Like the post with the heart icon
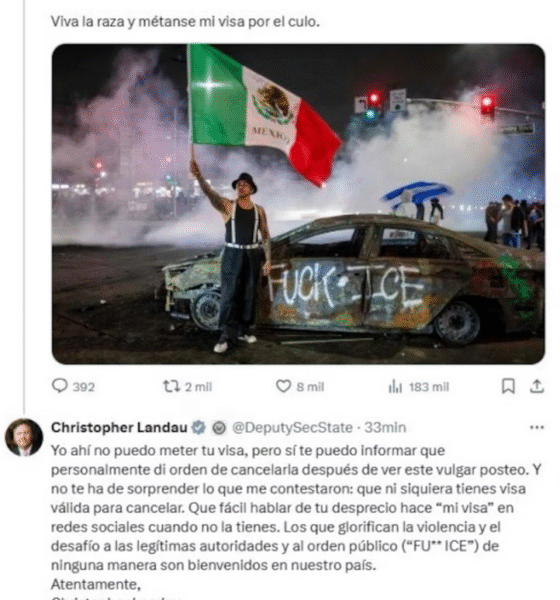560x600 pixels. tap(283, 386)
